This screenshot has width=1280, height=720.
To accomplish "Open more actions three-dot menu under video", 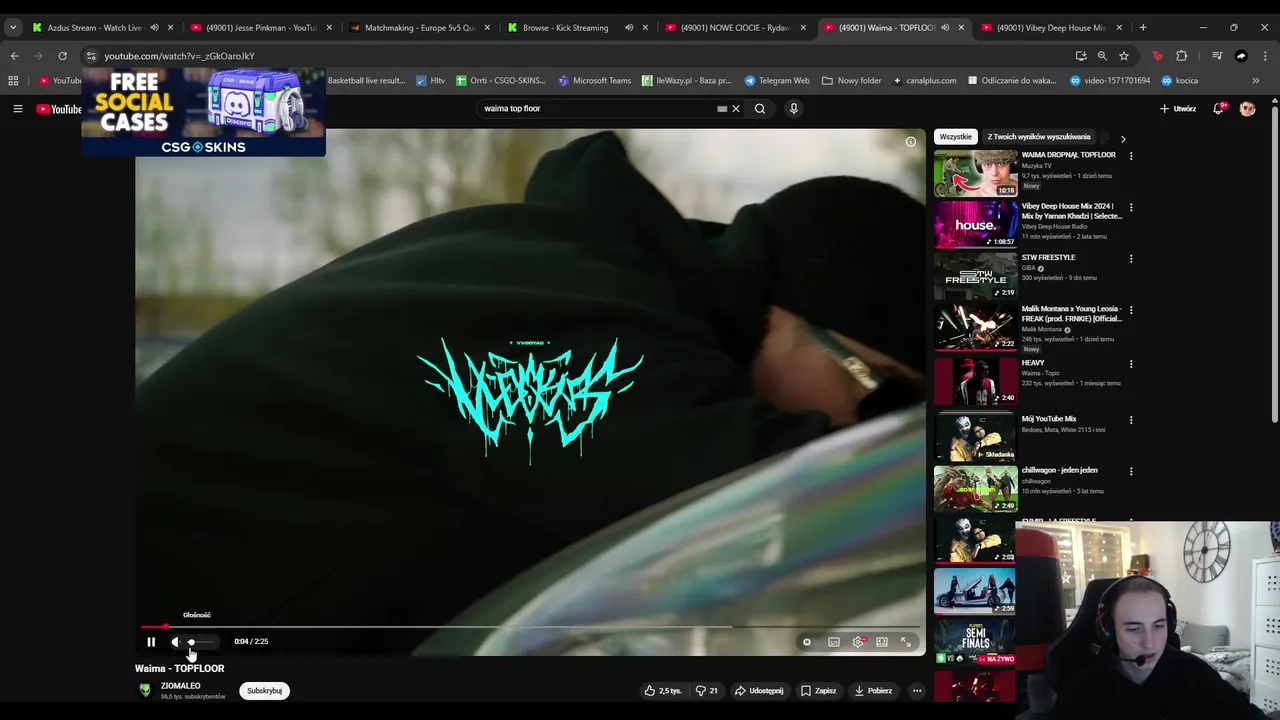I will [x=916, y=690].
